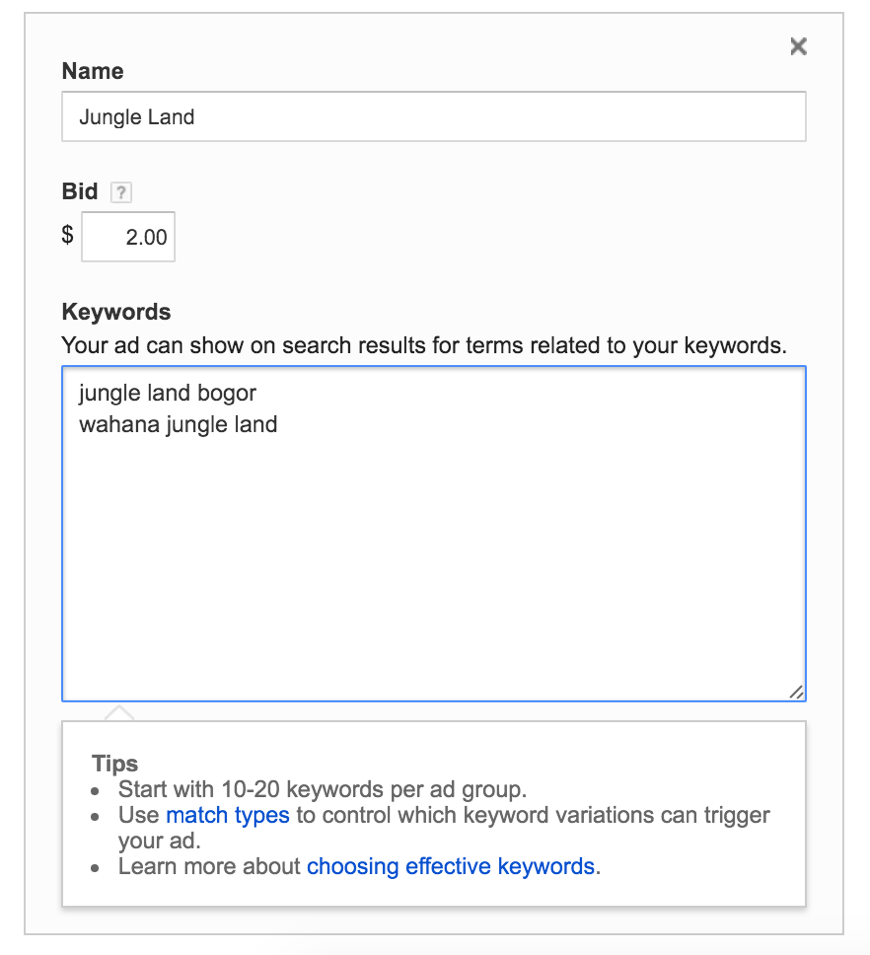870x955 pixels.
Task: Click the keyword line wahana jungle land
Action: click(x=177, y=424)
